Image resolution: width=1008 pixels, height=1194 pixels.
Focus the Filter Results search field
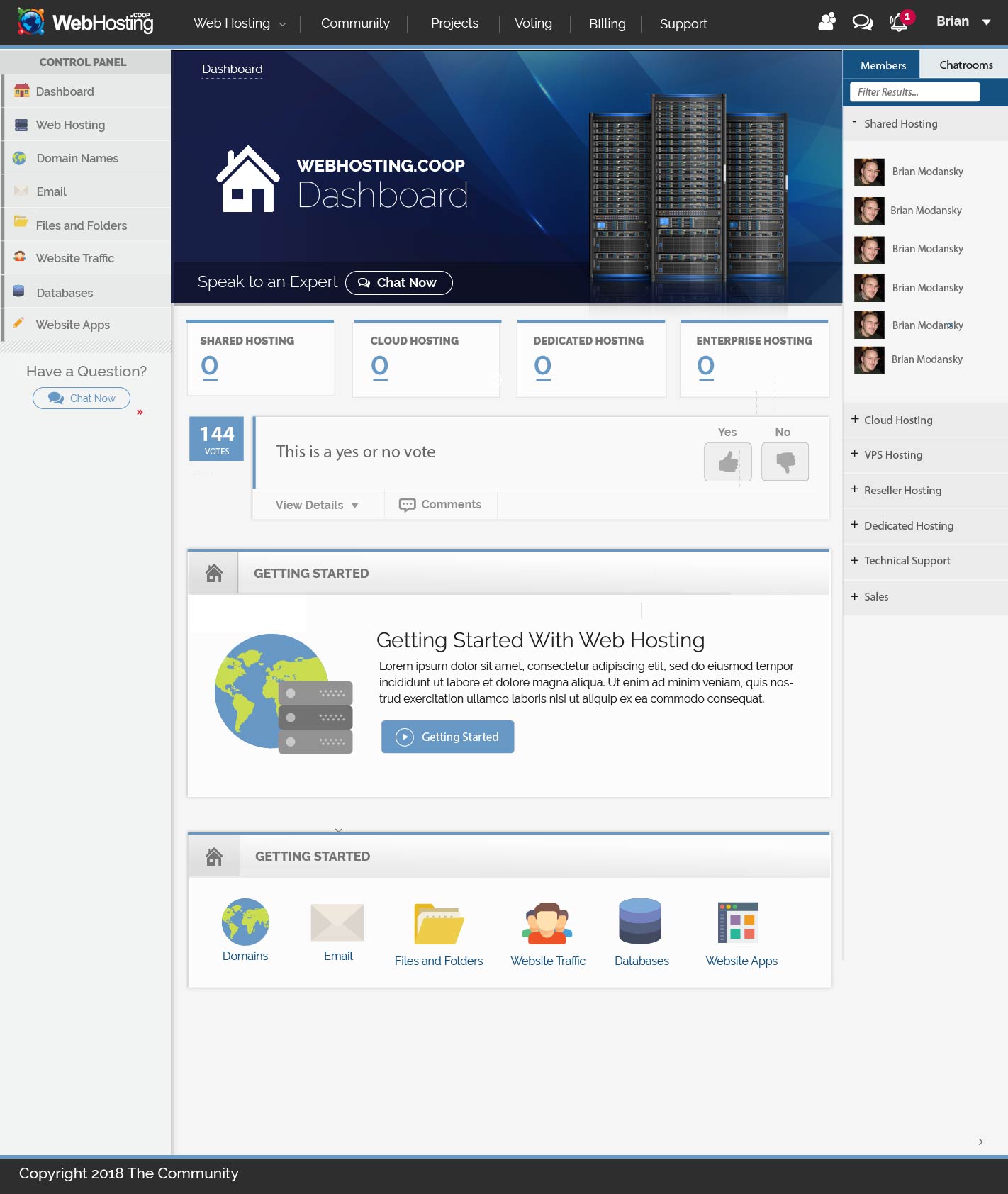[x=914, y=91]
